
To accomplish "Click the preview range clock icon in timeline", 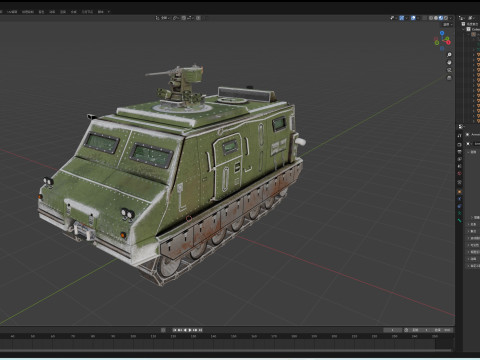I will (x=406, y=330).
